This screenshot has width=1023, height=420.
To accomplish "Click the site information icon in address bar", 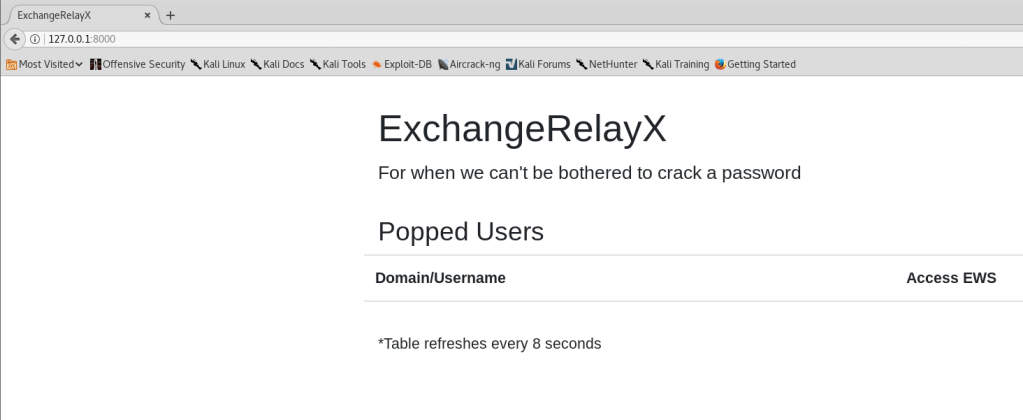I will click(36, 39).
